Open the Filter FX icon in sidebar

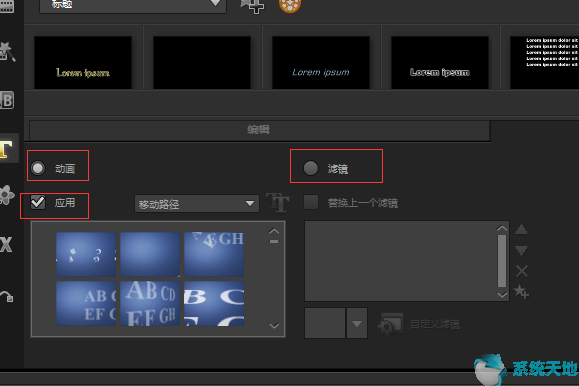coord(6,244)
